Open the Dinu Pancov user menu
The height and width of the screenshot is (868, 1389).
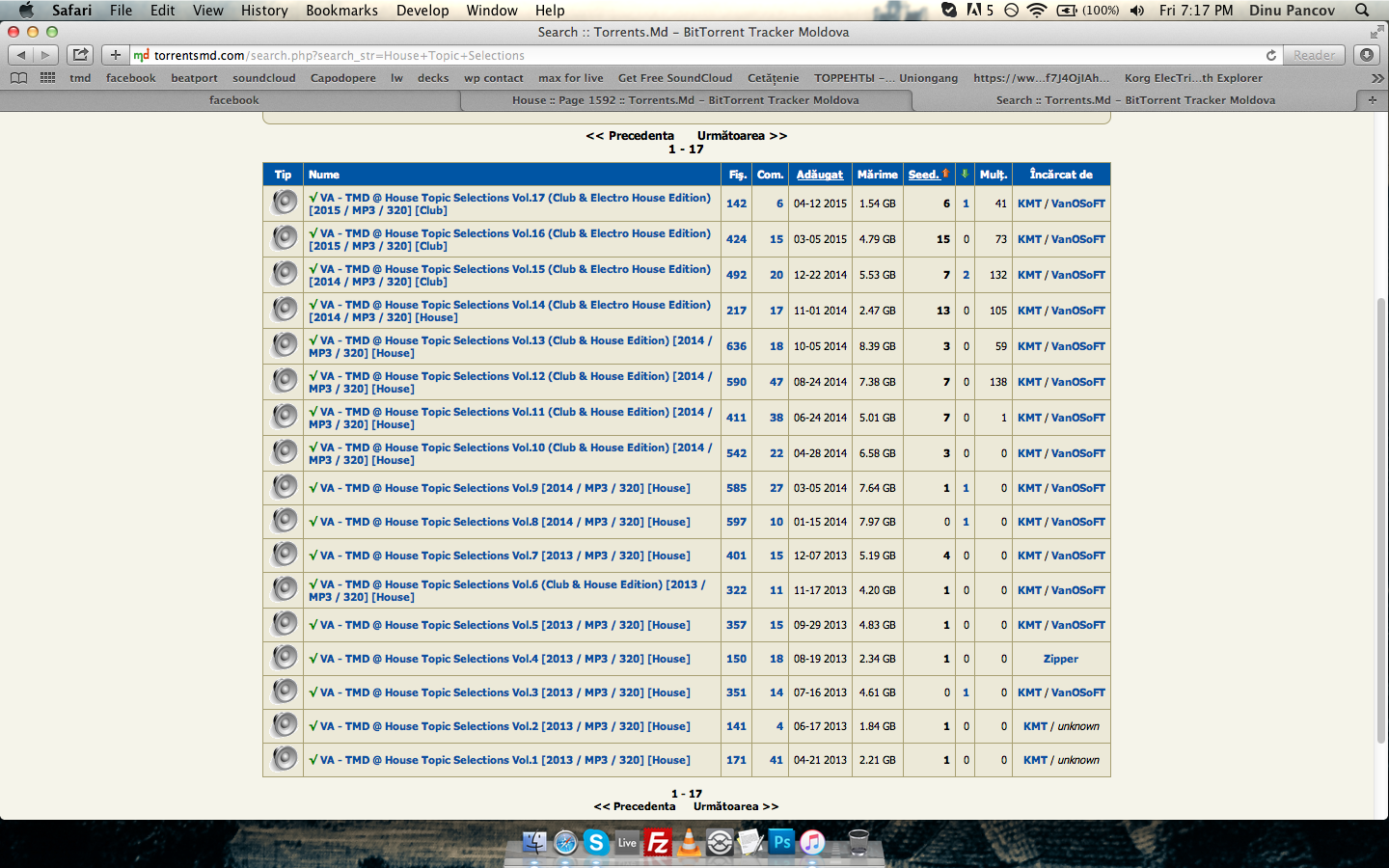coord(1292,10)
